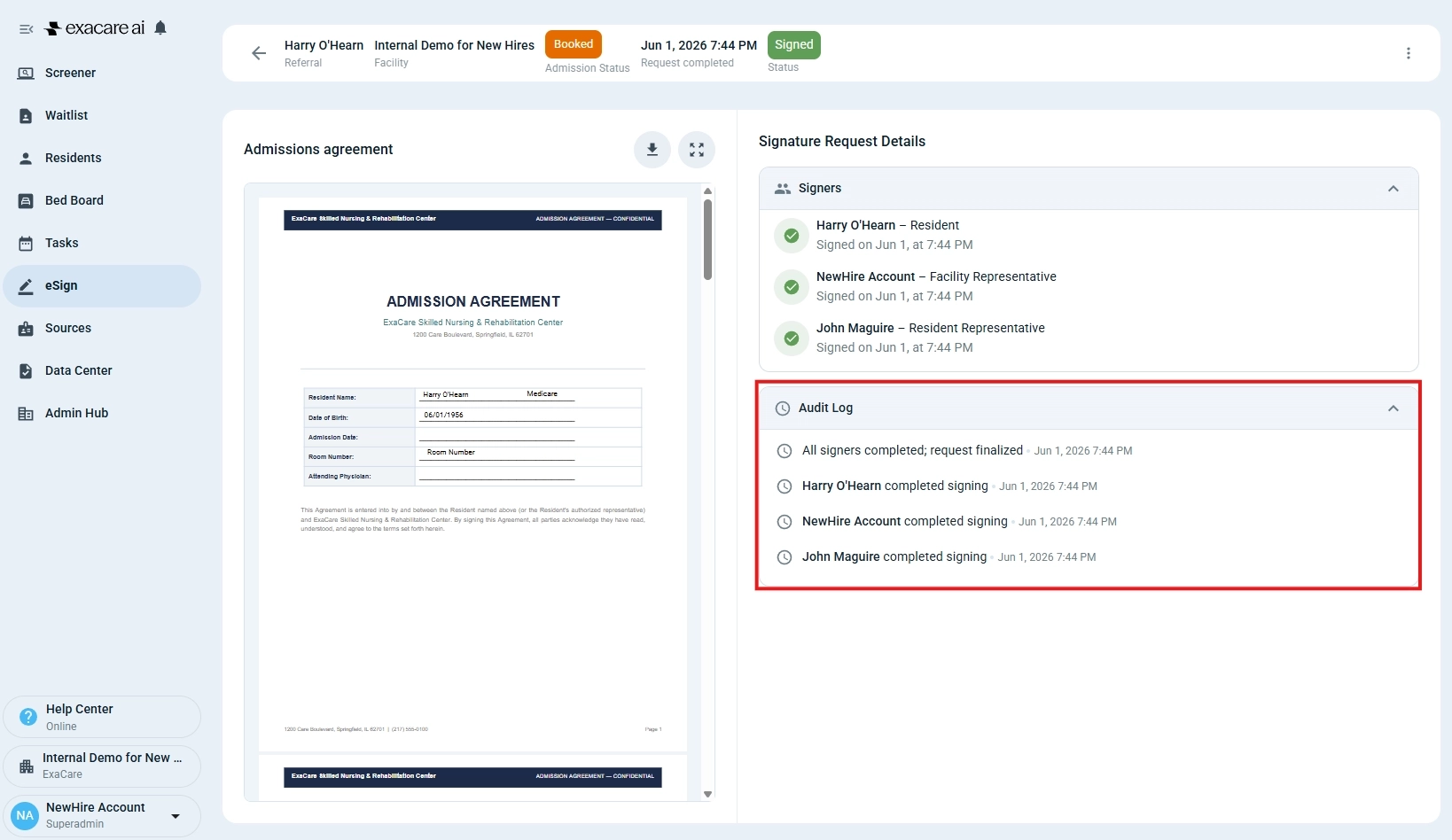Click 'John Maguire – Resident Representative' signer
The height and width of the screenshot is (840, 1452).
[x=930, y=328]
